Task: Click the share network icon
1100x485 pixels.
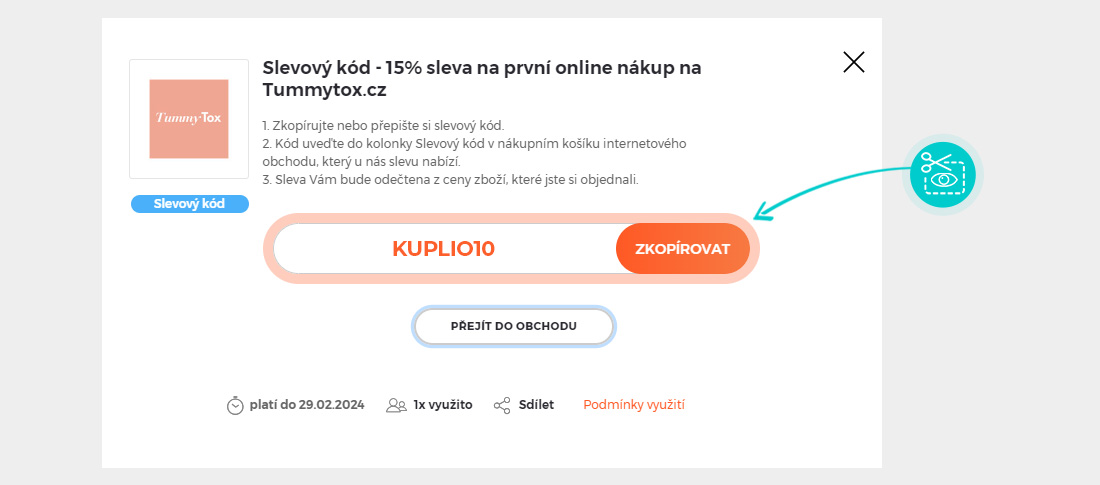Action: (x=502, y=405)
